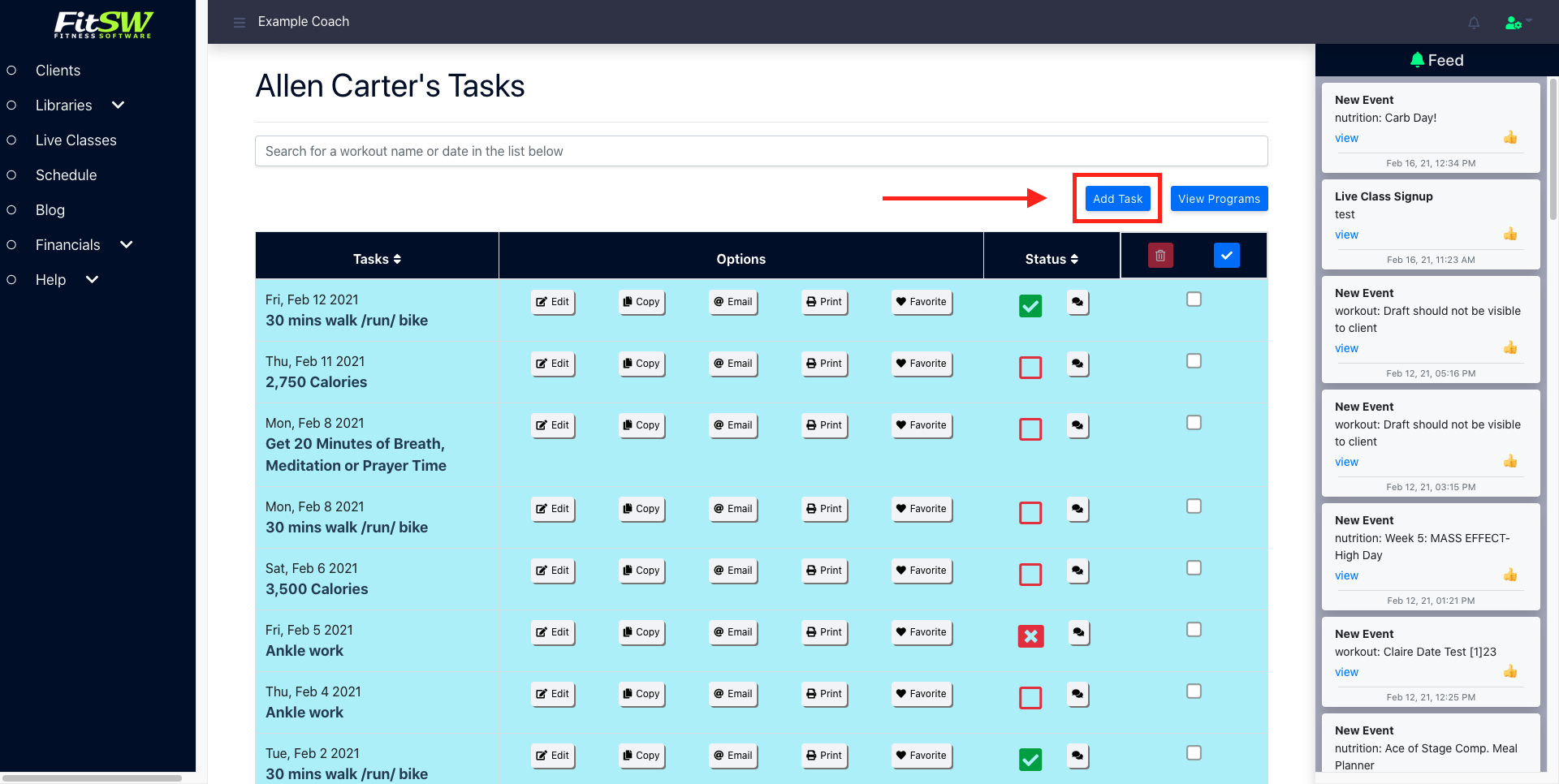The width and height of the screenshot is (1559, 784).
Task: Toggle completion status of Thu Feb 11 task
Action: click(1030, 368)
